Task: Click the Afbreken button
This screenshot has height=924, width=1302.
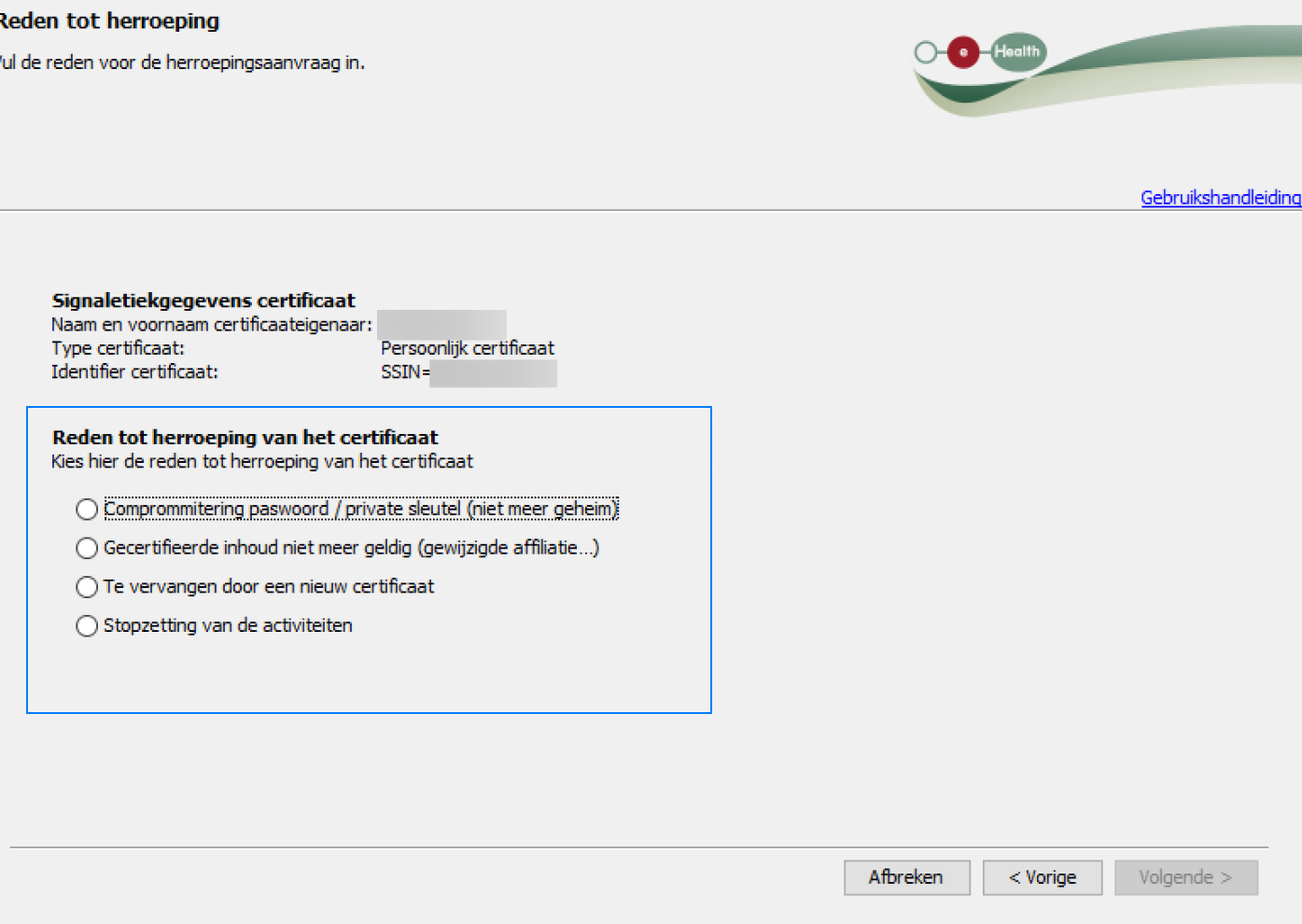Action: 906,877
